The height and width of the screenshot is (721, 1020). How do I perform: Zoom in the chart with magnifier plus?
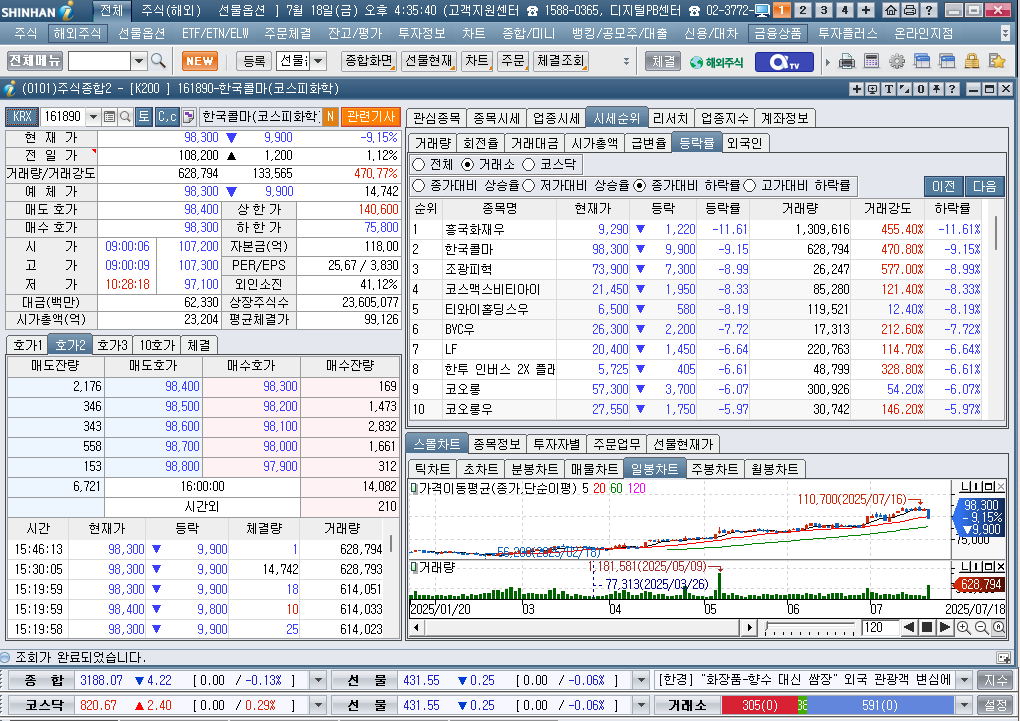coord(963,627)
